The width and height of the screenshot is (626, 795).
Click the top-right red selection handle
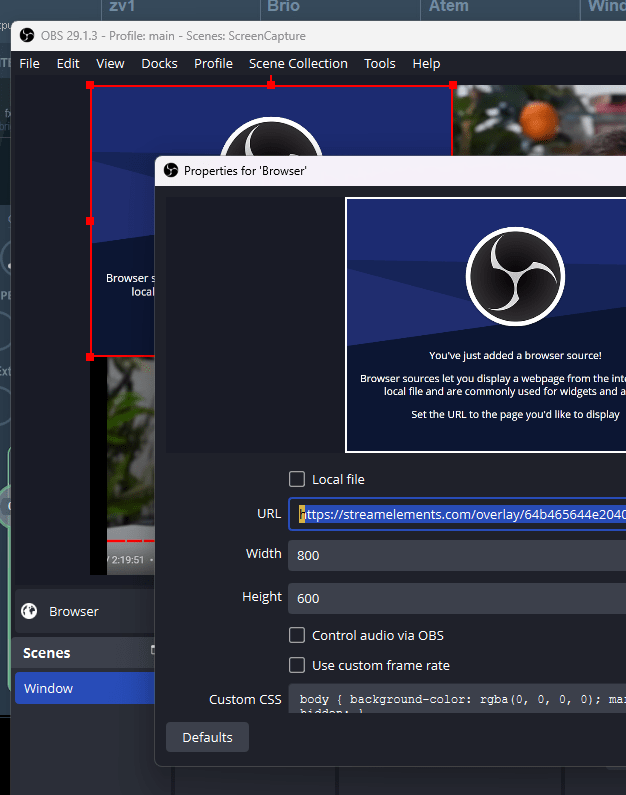coord(453,85)
